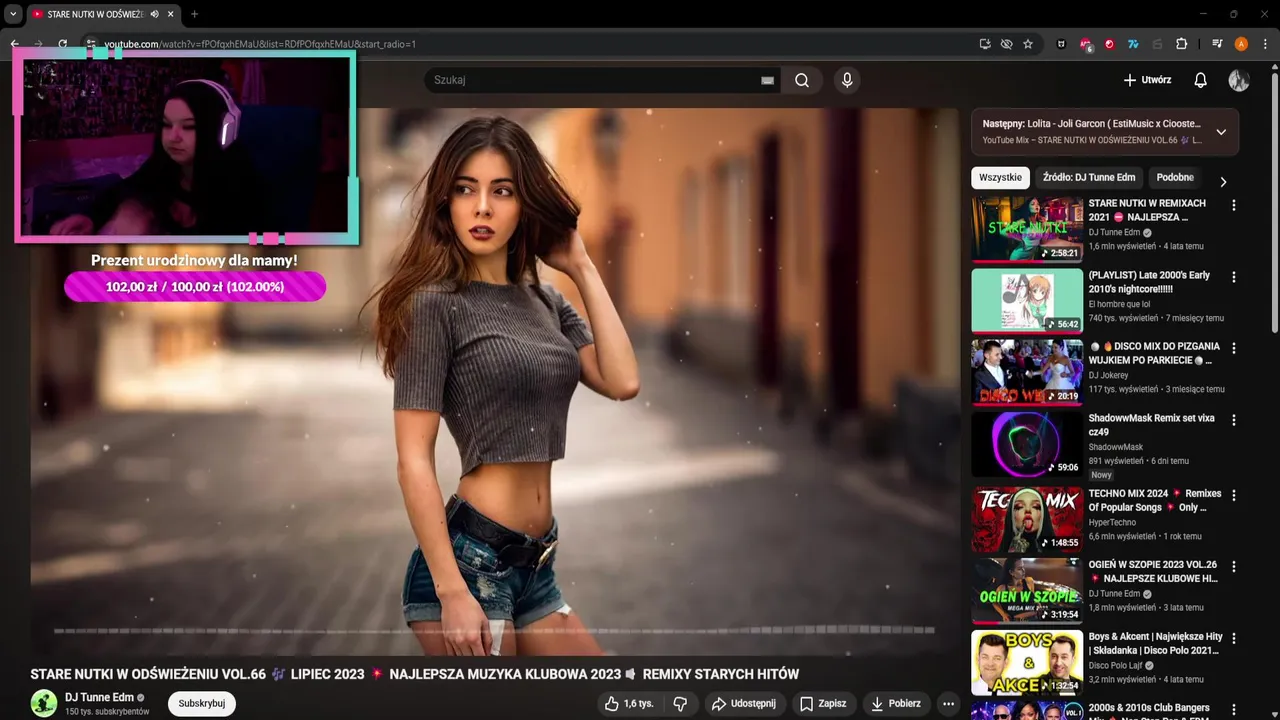
Task: Click the voice search microphone icon
Action: click(x=847, y=80)
